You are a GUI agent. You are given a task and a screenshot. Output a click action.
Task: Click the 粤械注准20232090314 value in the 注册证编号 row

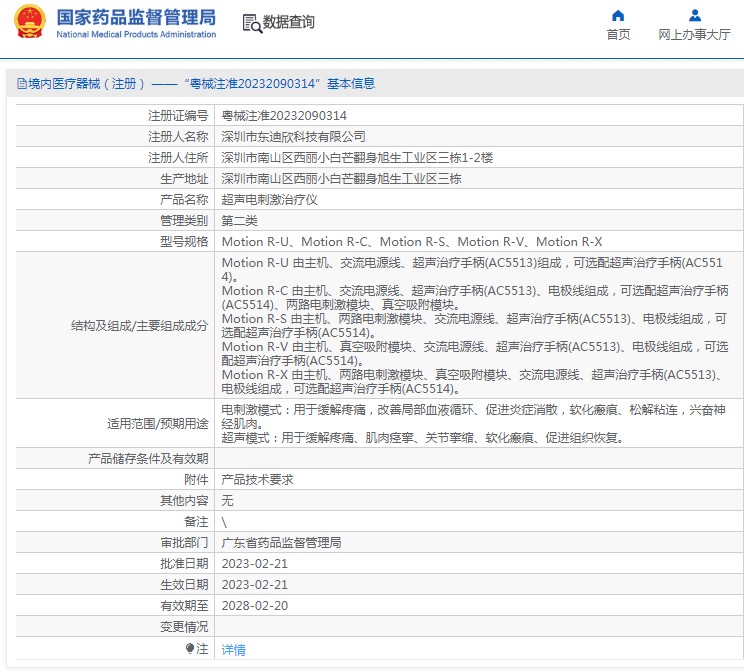click(284, 115)
